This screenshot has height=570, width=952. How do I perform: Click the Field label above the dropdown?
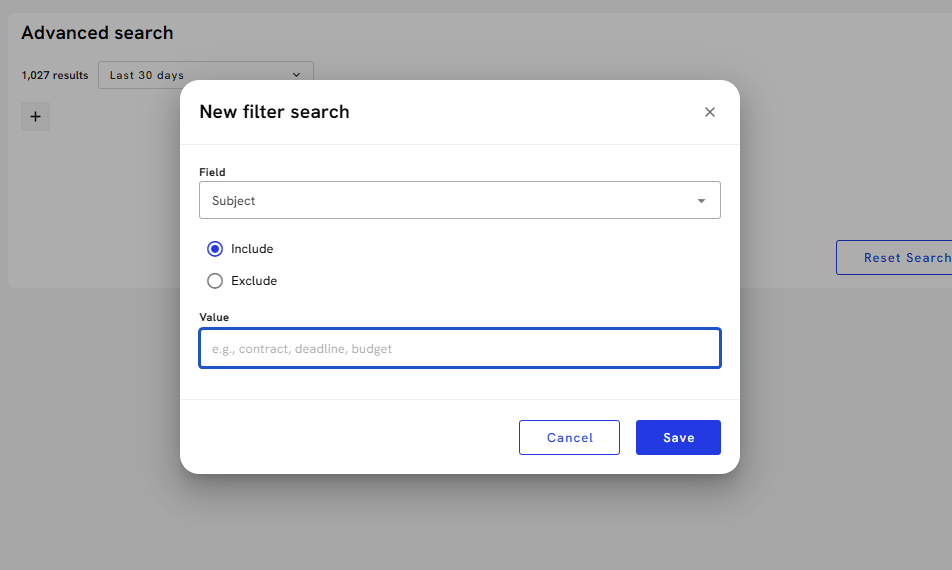click(x=212, y=172)
